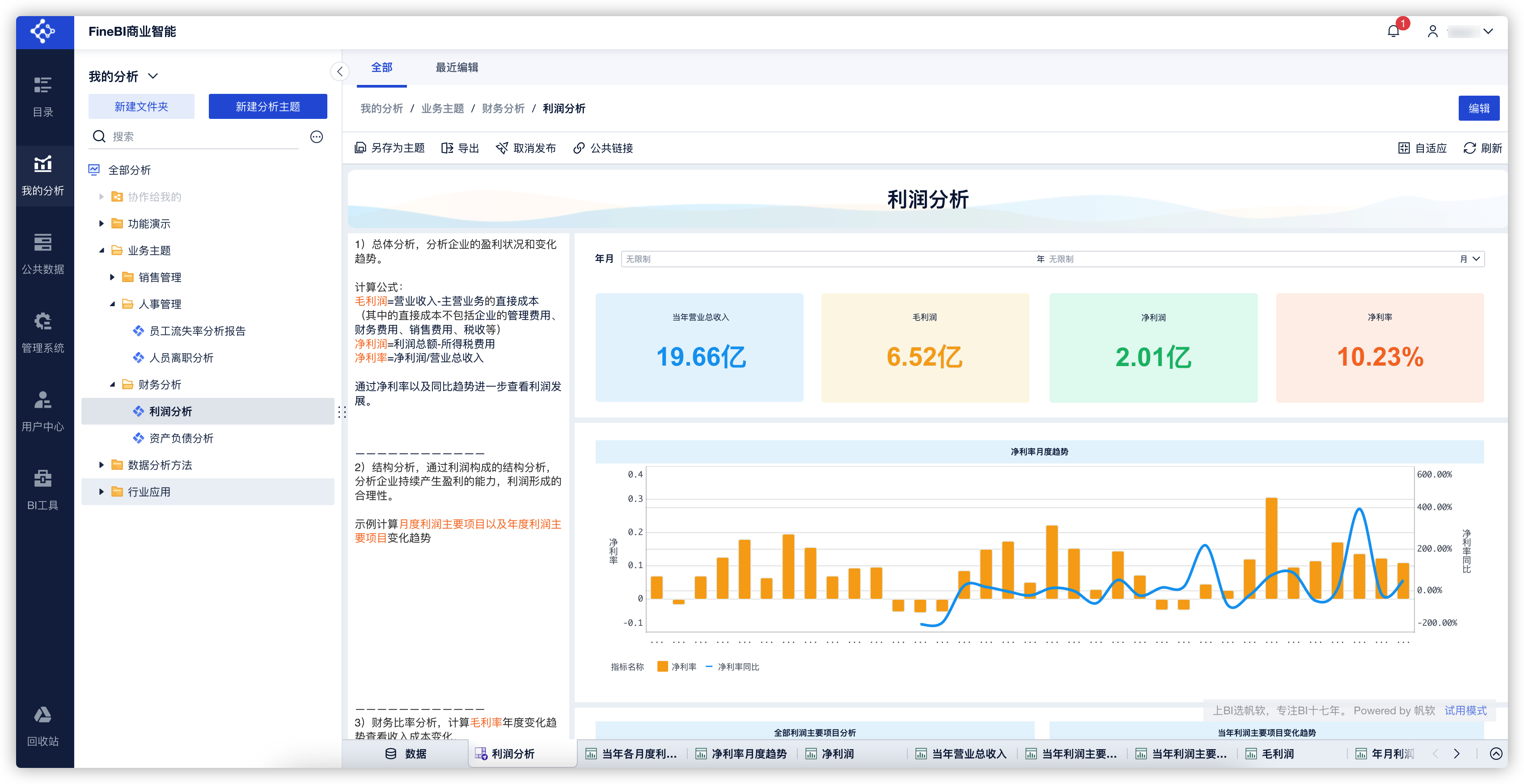
Task: Expand the 行业应用 folder
Action: click(101, 491)
